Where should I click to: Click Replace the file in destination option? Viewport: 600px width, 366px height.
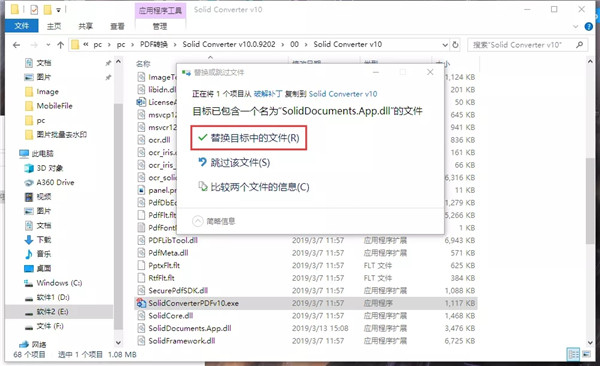click(x=249, y=138)
